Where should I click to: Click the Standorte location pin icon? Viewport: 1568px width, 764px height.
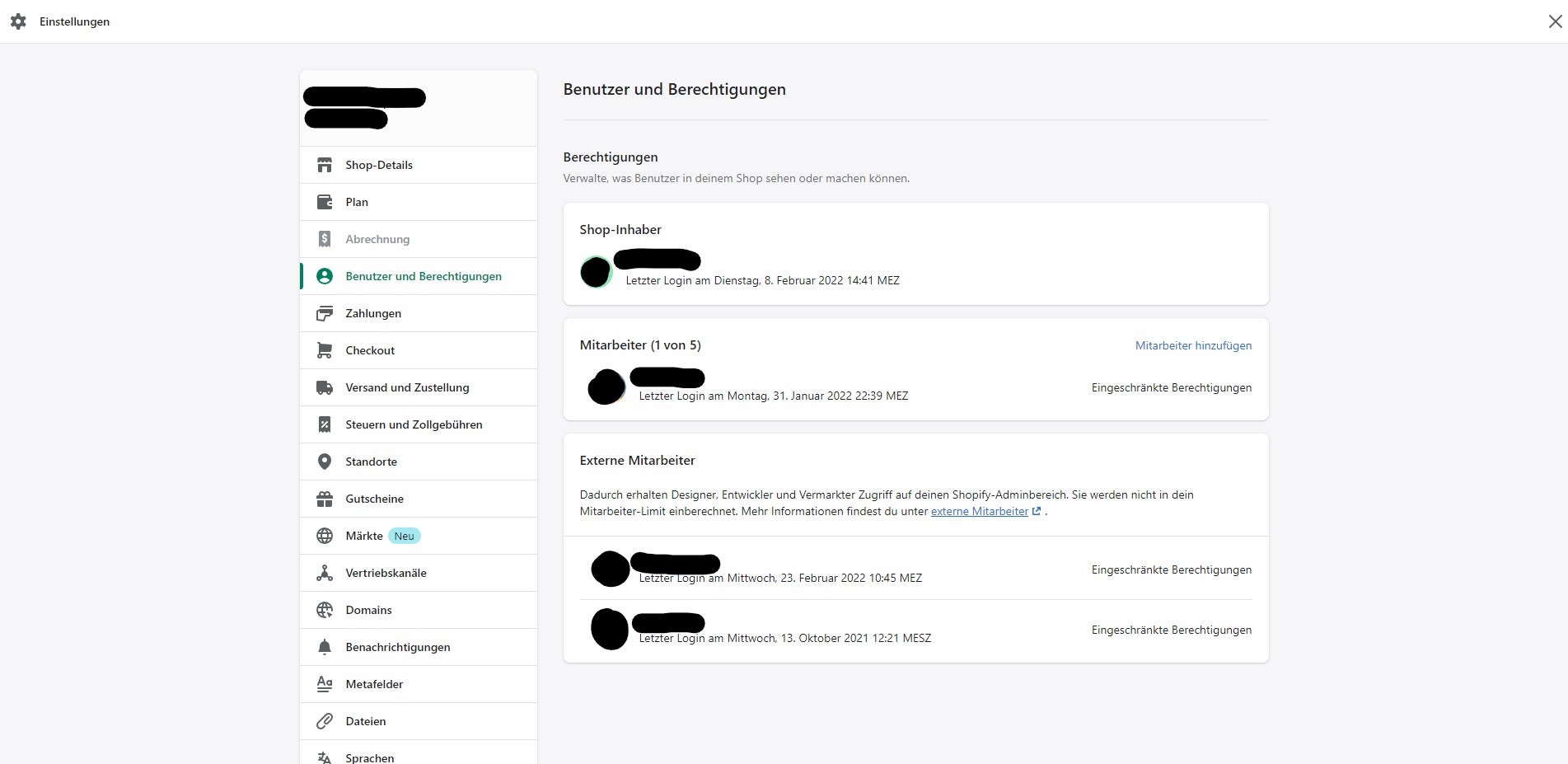coord(325,462)
